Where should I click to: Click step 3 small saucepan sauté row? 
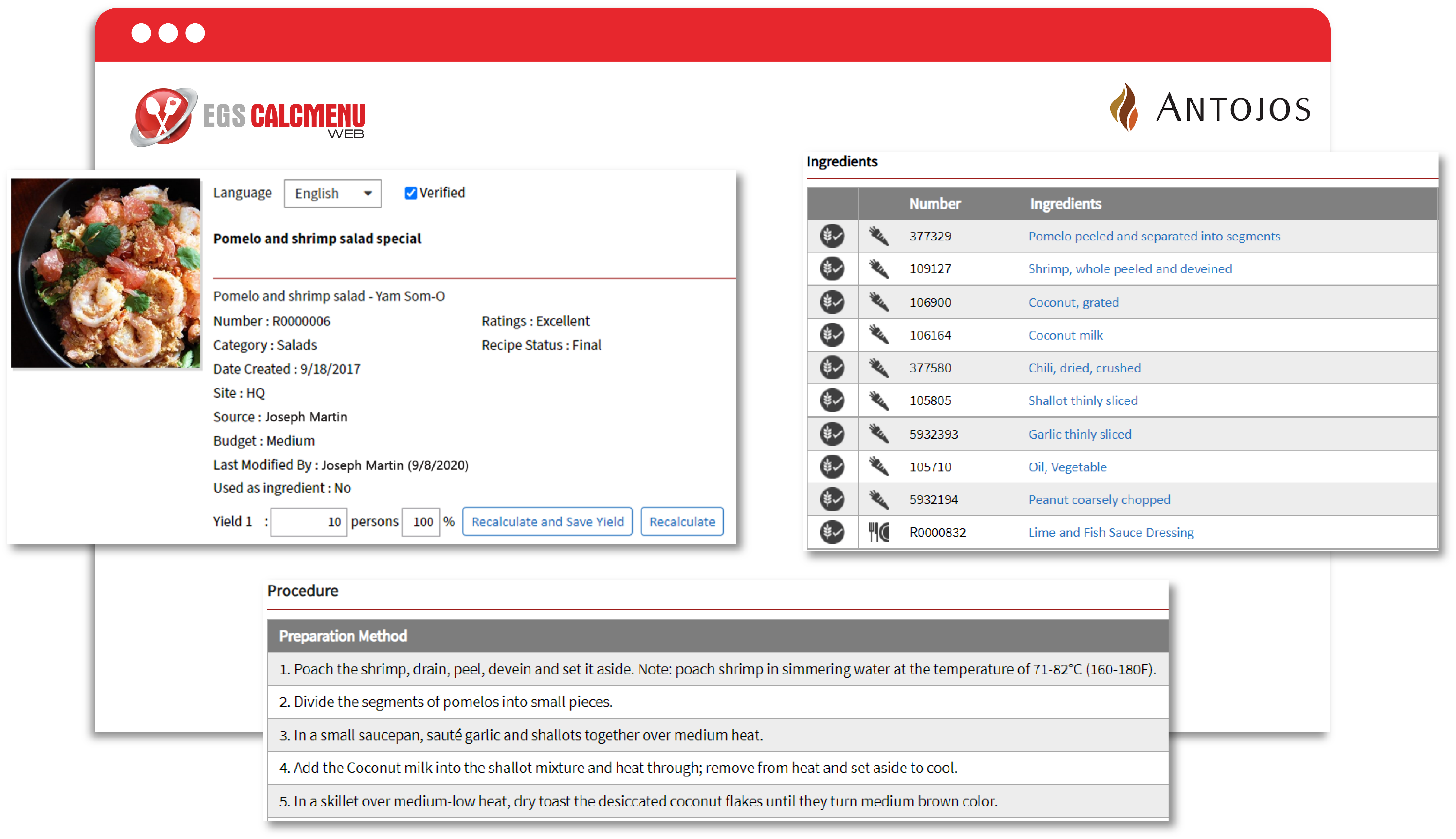[718, 735]
